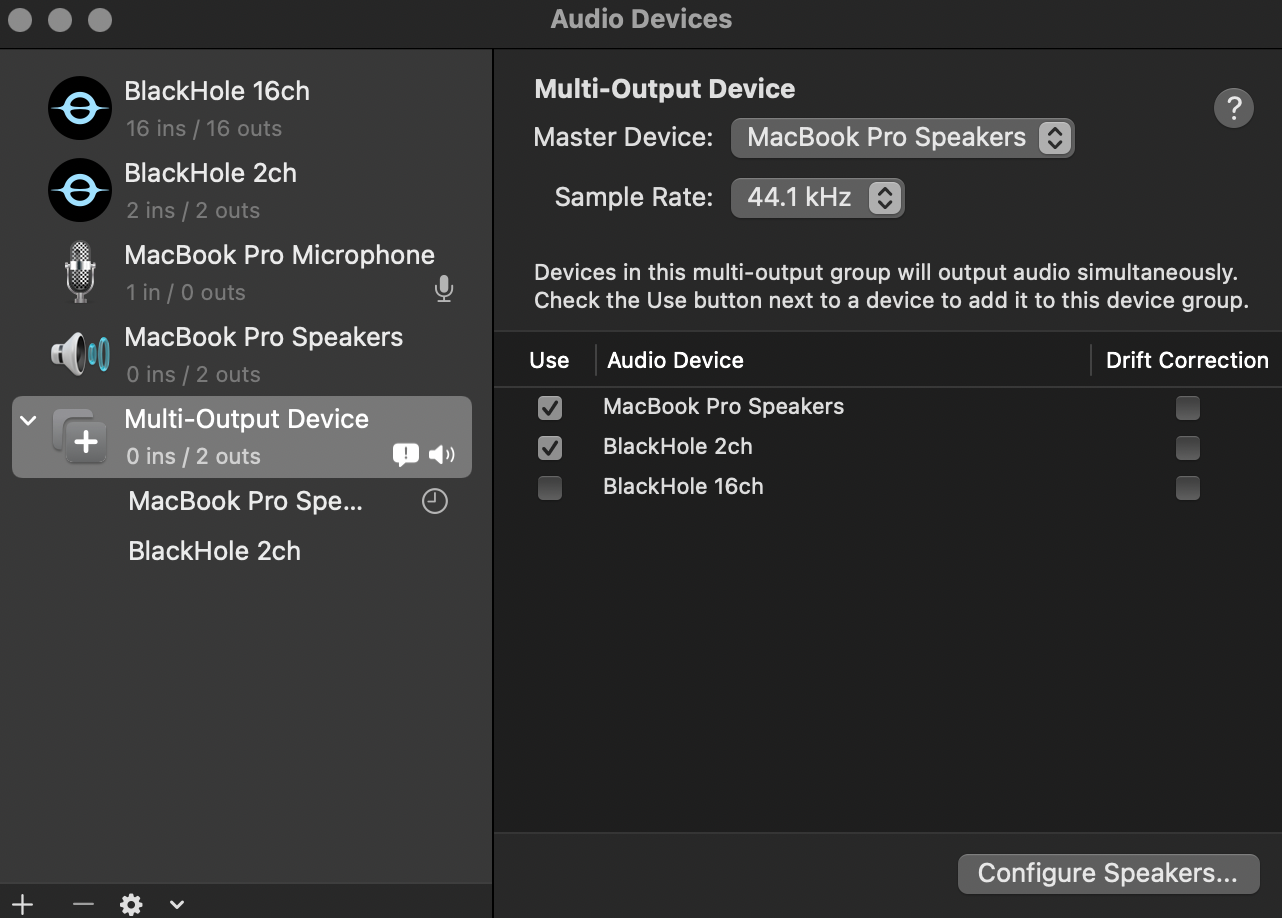The height and width of the screenshot is (918, 1282).
Task: Select BlackHole 2ch under Multi-Output Device
Action: pos(214,551)
